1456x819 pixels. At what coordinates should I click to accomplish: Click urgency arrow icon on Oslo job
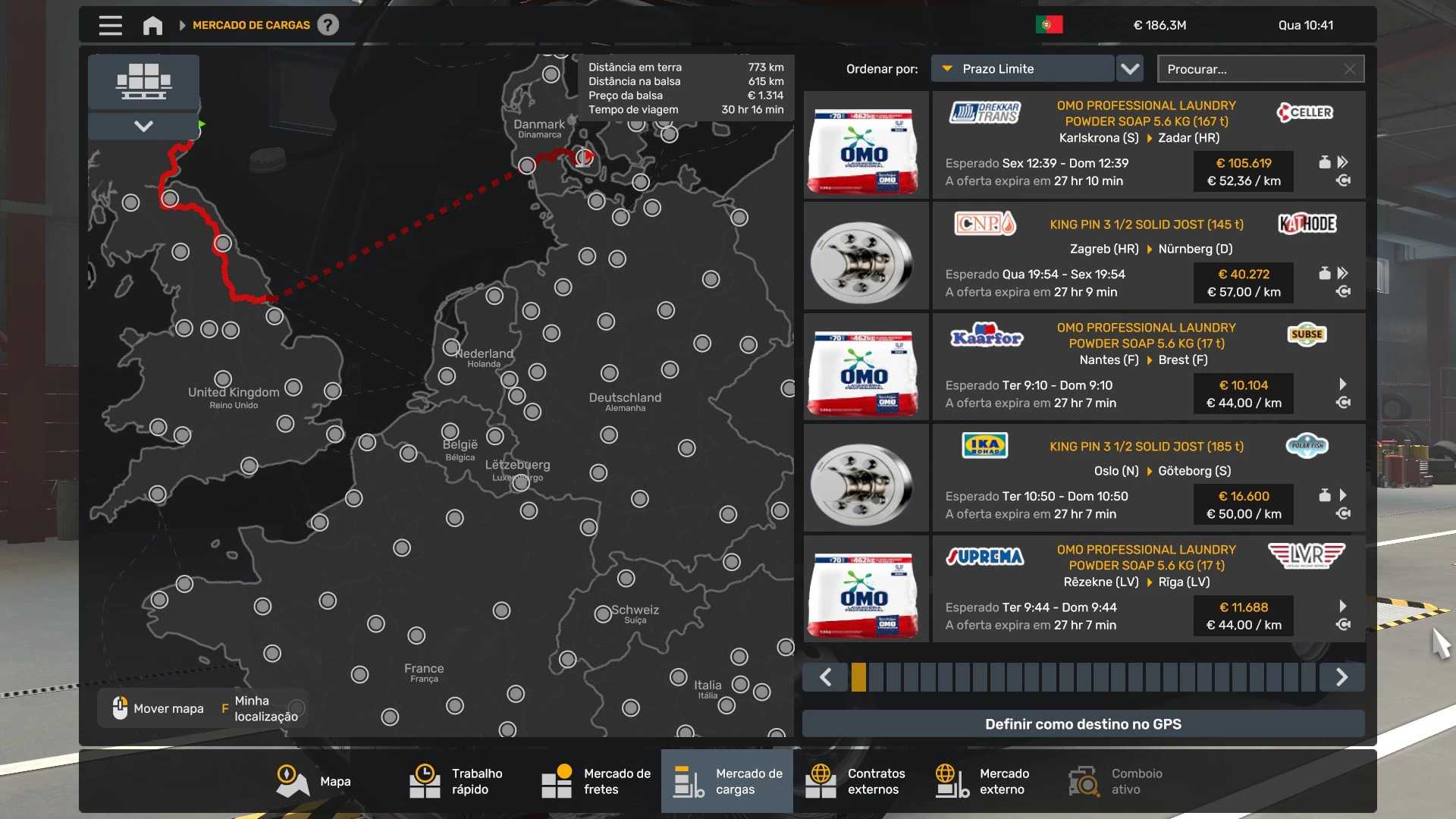(1343, 495)
